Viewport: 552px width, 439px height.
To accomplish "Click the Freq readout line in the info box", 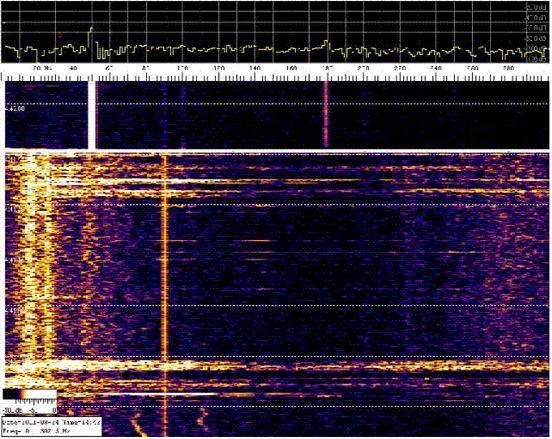I will (x=34, y=430).
